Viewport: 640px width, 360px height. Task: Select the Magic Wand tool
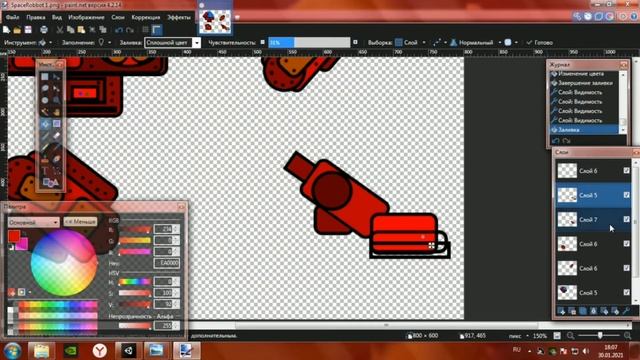point(45,112)
